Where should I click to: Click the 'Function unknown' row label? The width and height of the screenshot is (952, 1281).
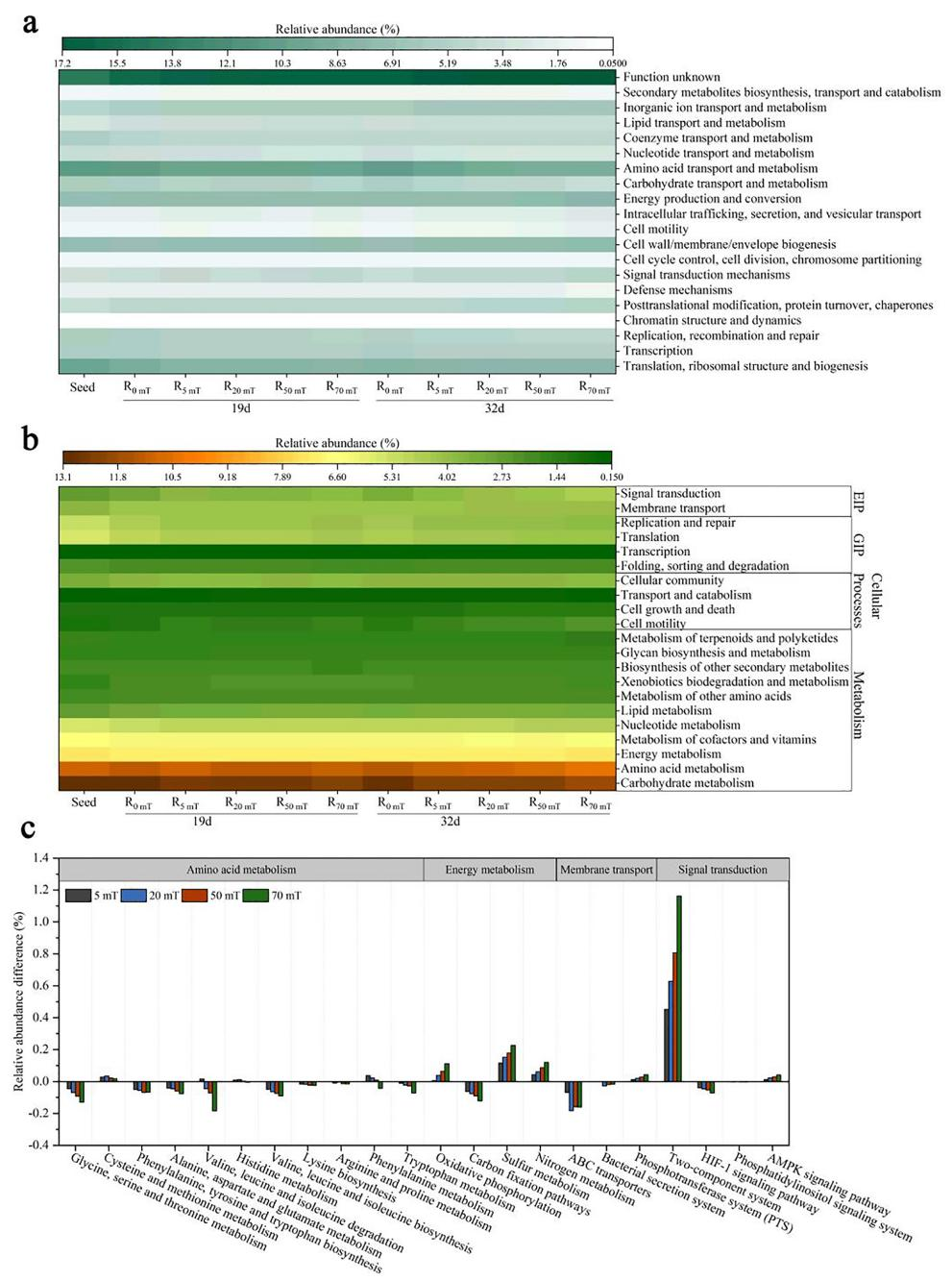point(671,77)
